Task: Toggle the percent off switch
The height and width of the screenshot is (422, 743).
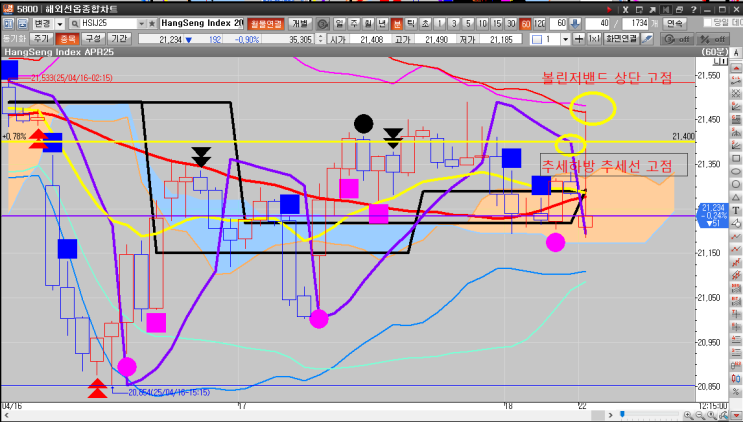Action: [713, 39]
